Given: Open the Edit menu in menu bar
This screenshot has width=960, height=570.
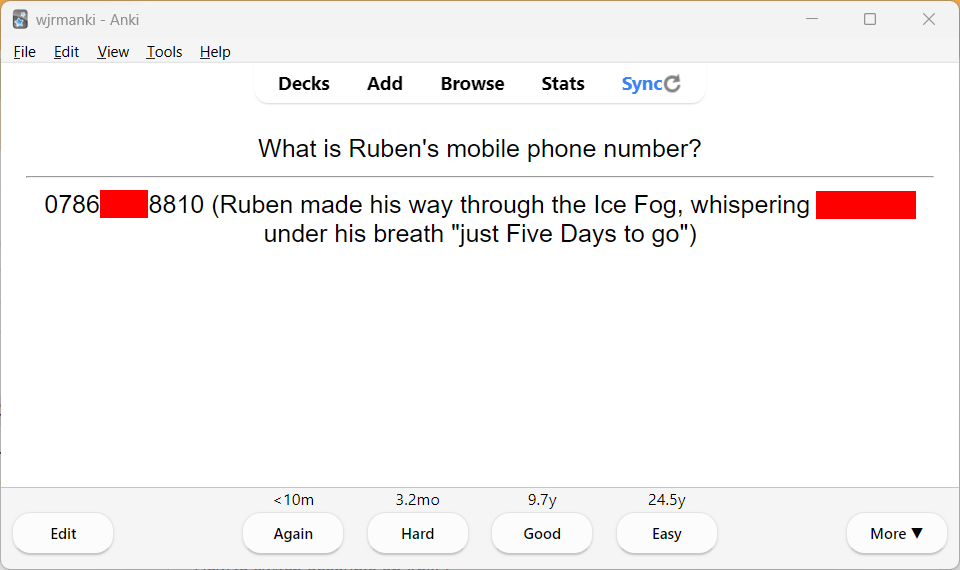Looking at the screenshot, I should click(x=67, y=52).
